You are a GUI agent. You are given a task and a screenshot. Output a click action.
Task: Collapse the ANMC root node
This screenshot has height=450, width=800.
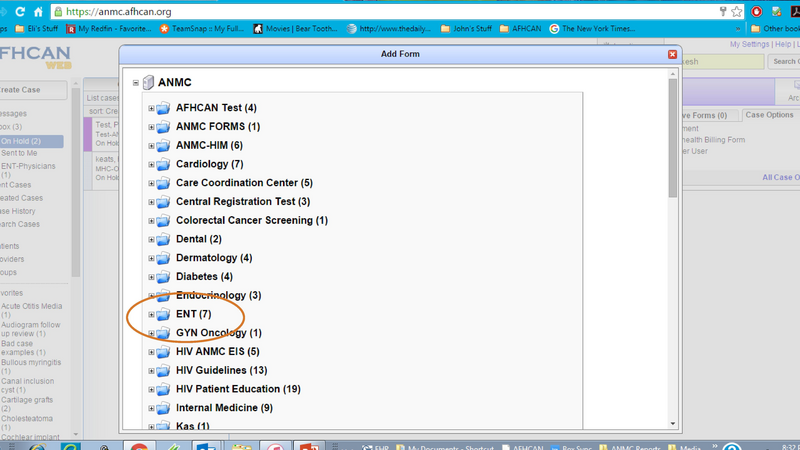[x=136, y=83]
